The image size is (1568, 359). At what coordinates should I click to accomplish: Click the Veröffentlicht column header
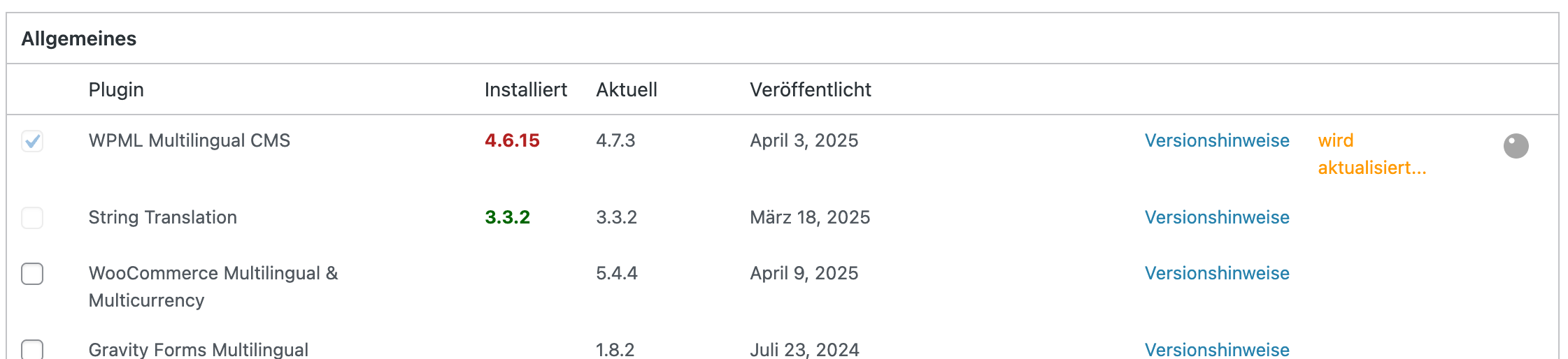810,89
